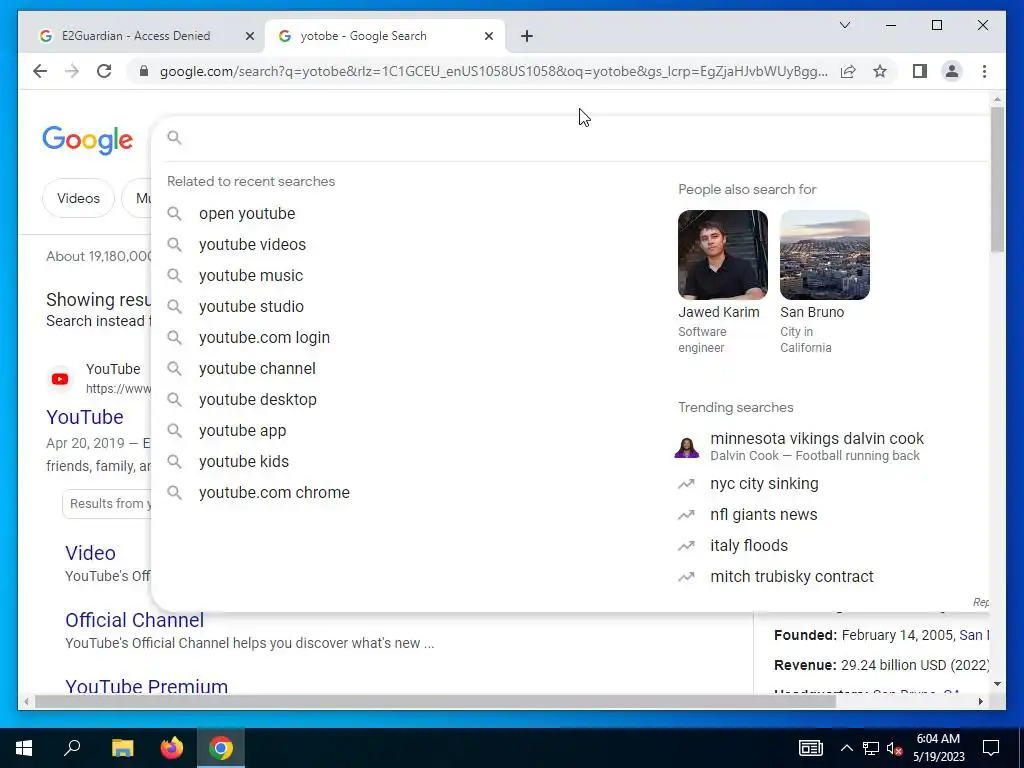Click the horizontal scrollbar thumb

[x=435, y=701]
